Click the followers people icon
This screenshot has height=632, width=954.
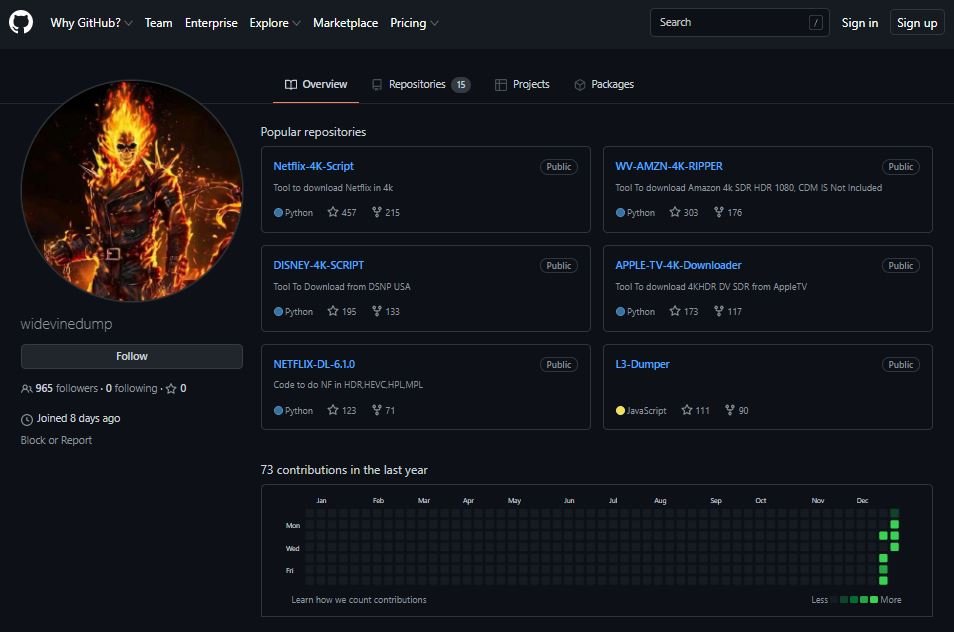click(x=26, y=388)
